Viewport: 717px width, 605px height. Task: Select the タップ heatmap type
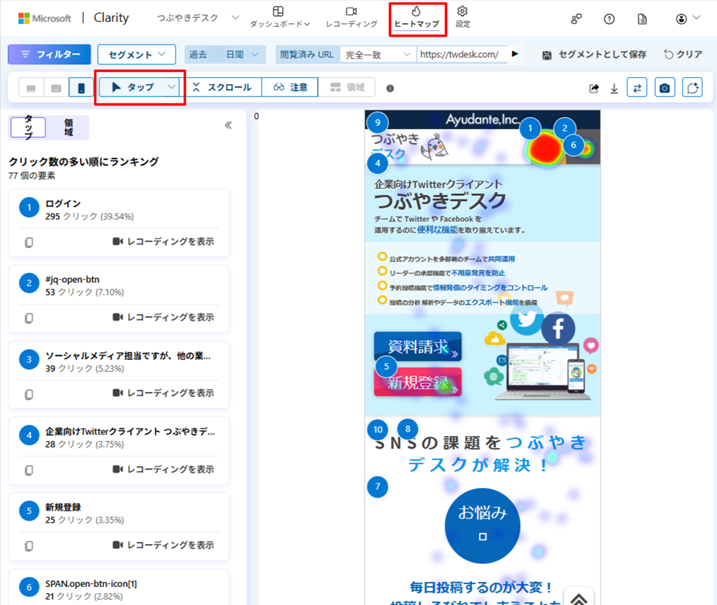click(x=133, y=87)
